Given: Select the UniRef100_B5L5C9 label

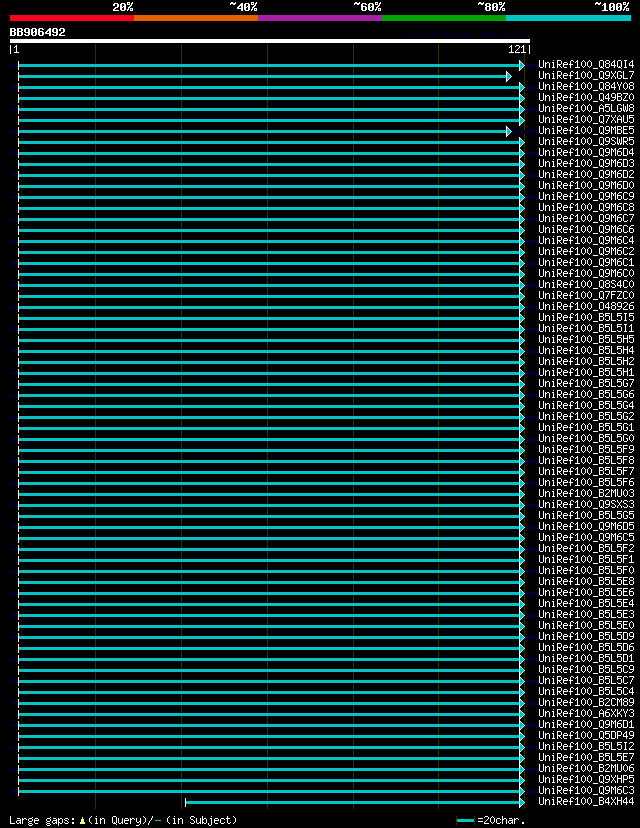Looking at the screenshot, I should [x=586, y=669].
